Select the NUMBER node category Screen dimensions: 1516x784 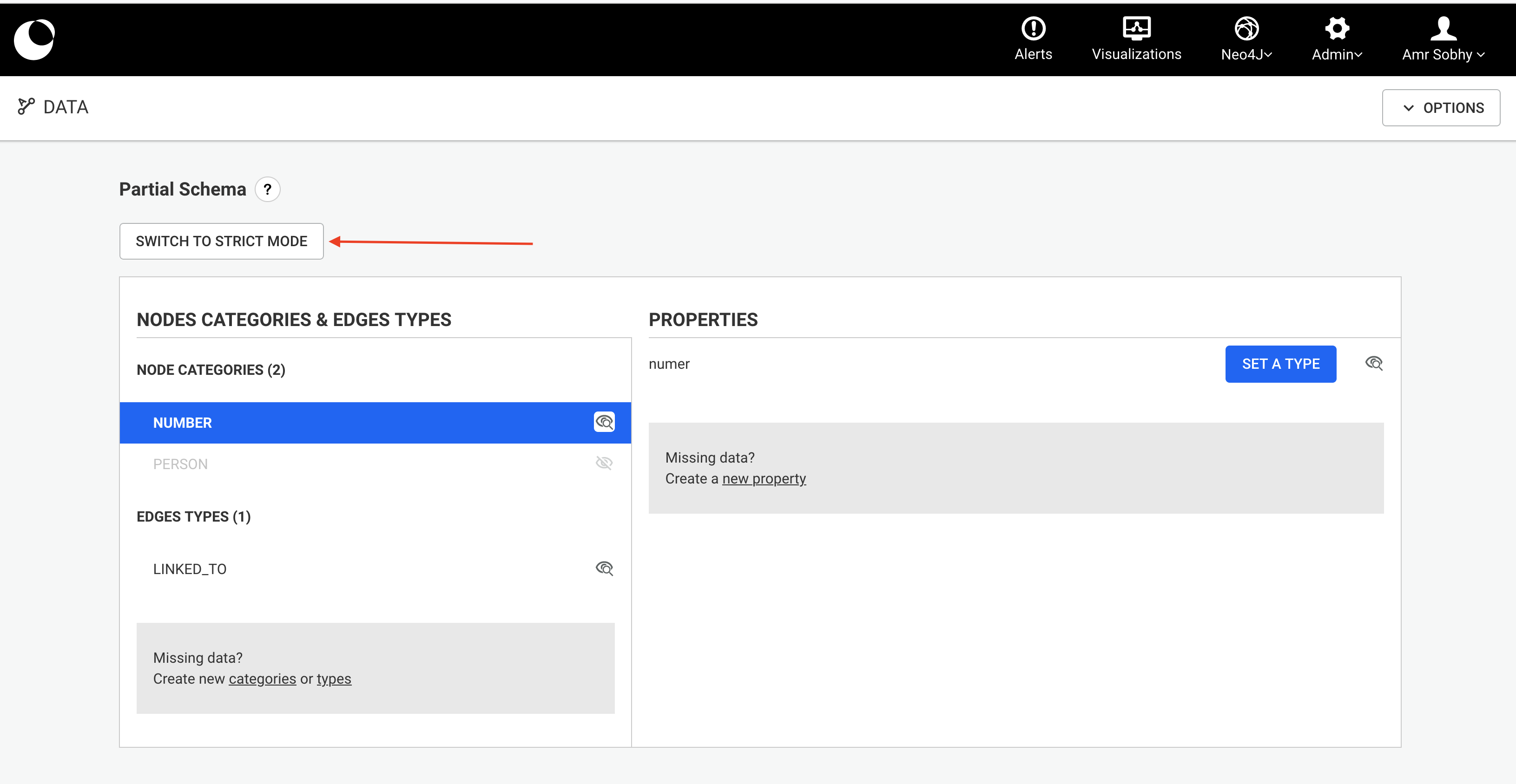(376, 423)
